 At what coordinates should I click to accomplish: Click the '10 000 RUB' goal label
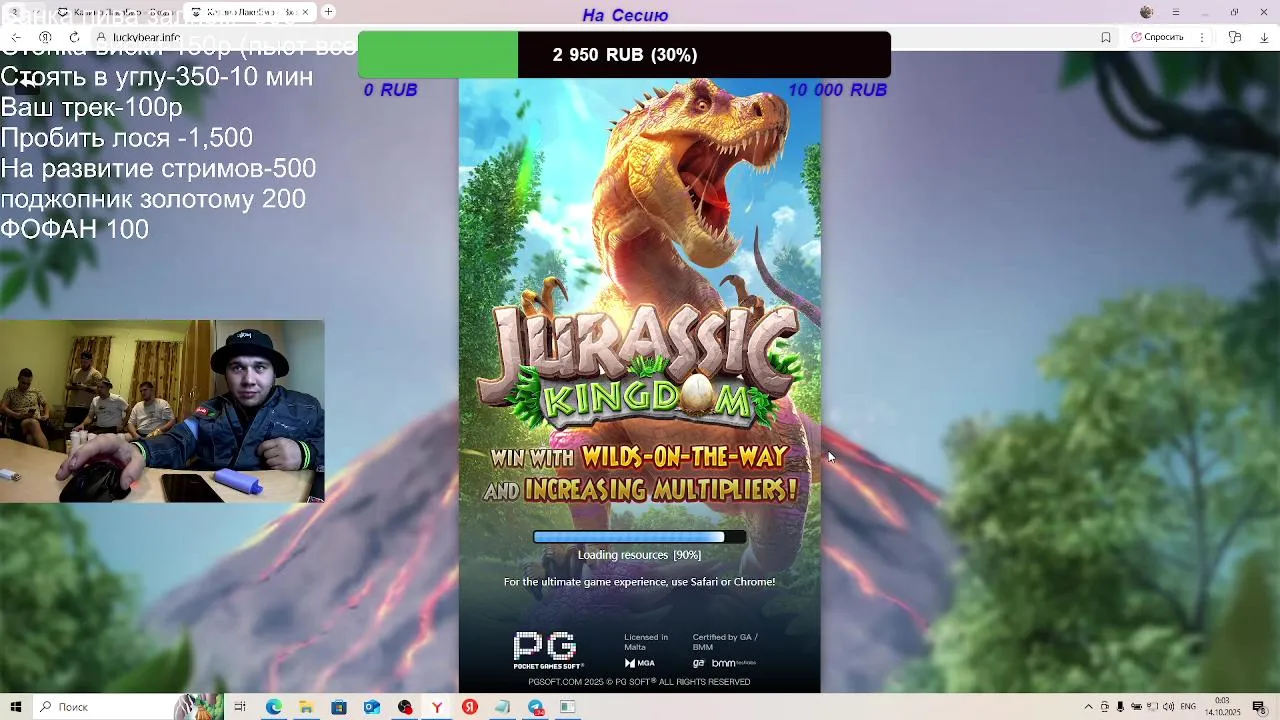(x=837, y=90)
